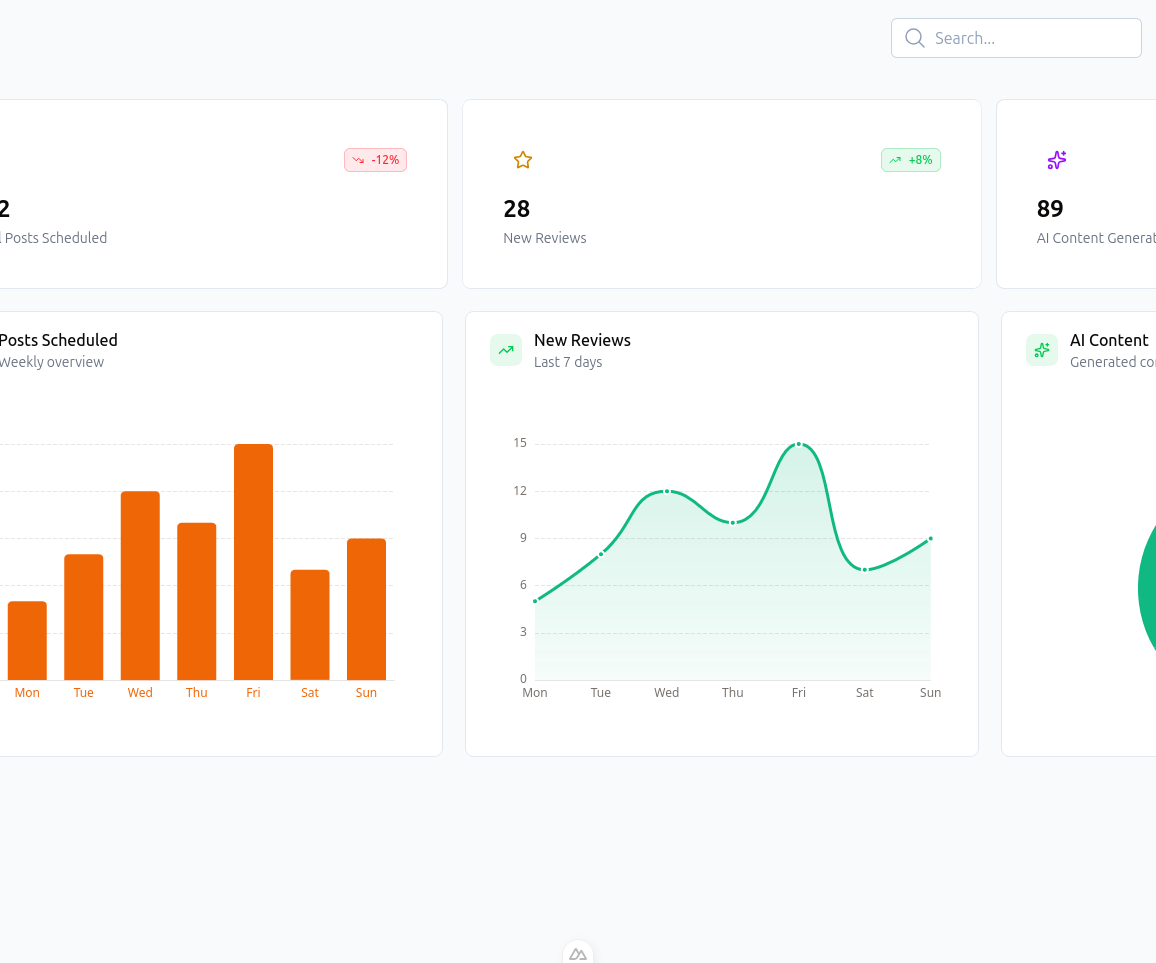Click the 'Last 7 days' subtitle
Screen dimensions: 1156x963
tap(568, 362)
